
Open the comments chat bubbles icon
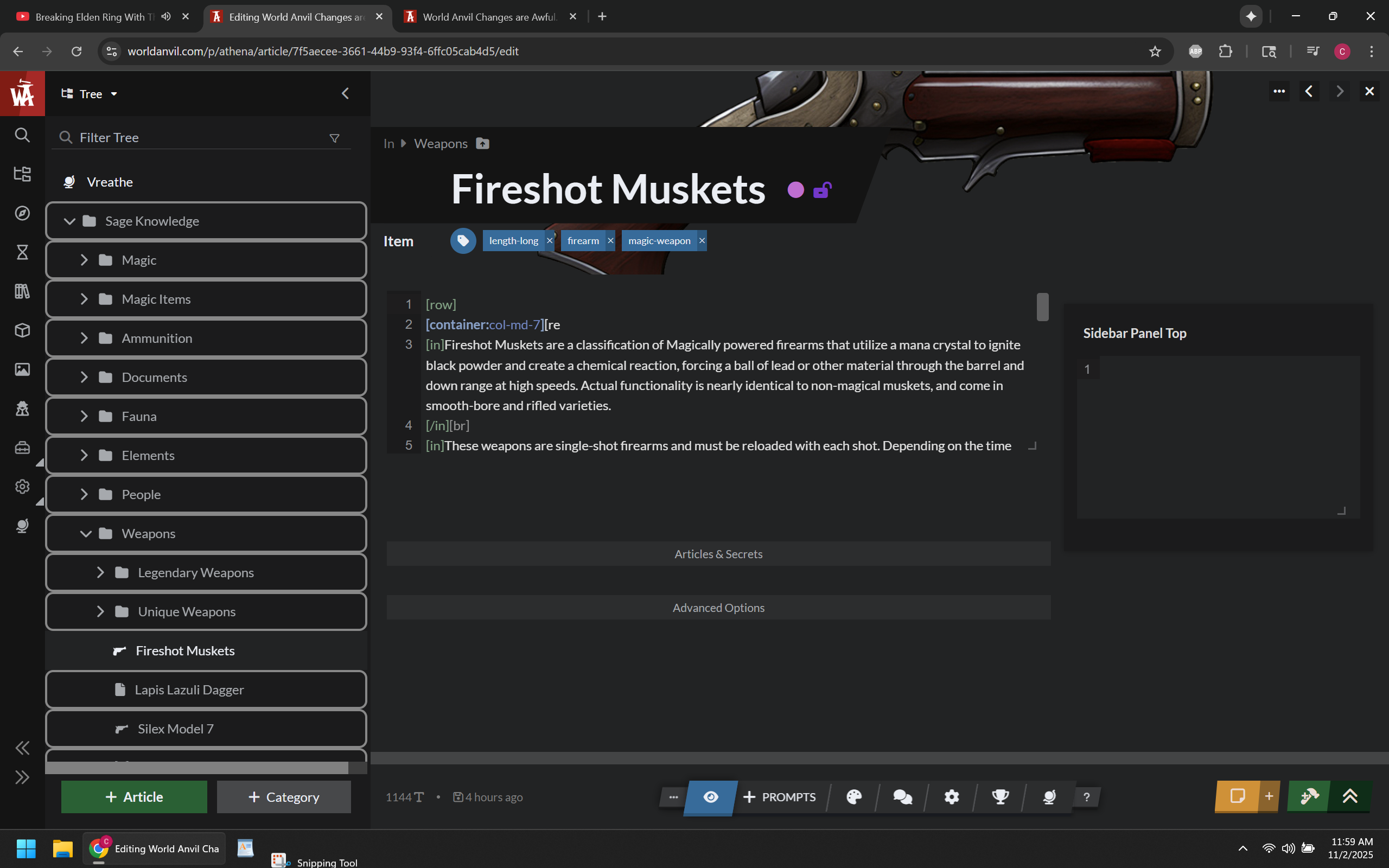coord(902,797)
